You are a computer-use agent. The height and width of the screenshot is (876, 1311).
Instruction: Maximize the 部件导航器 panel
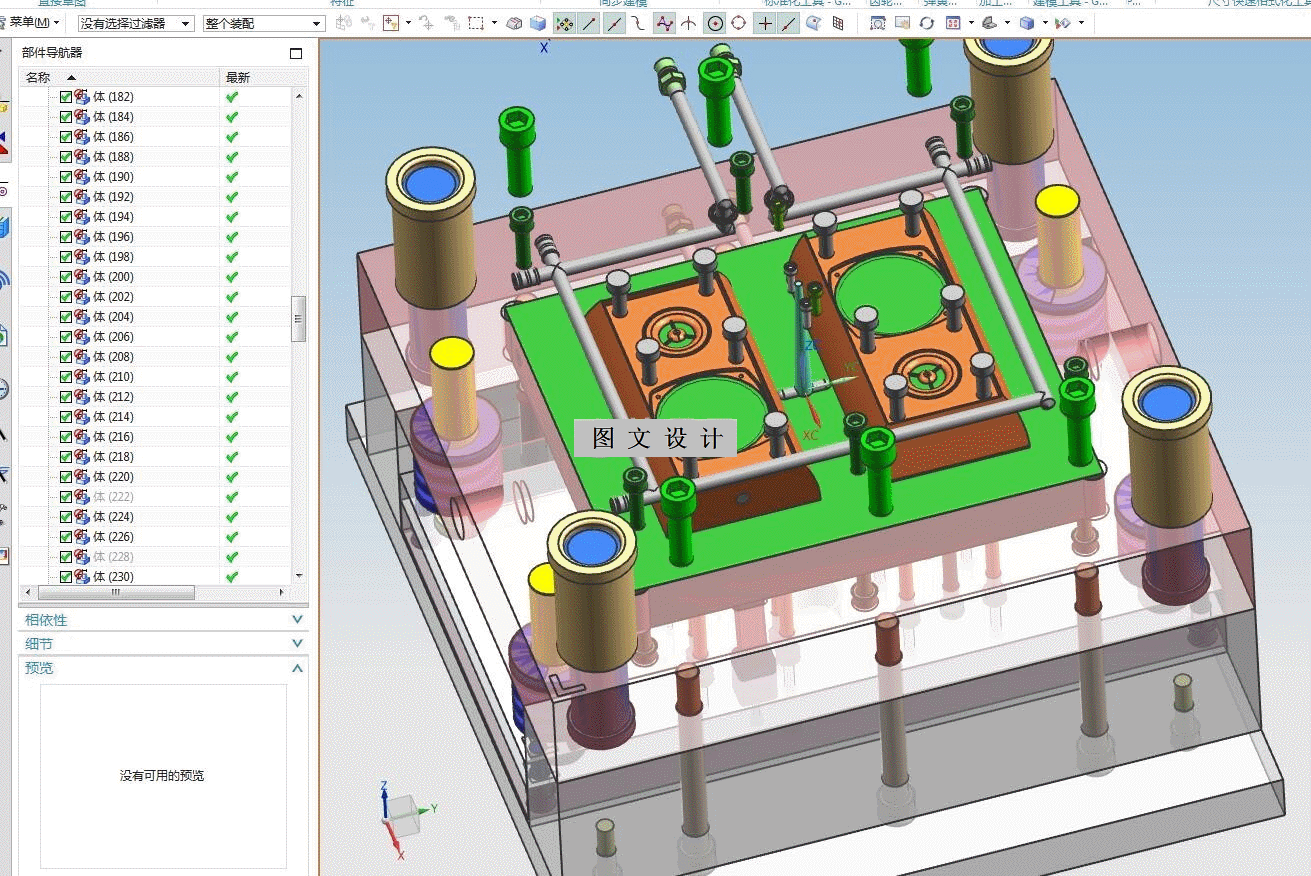[x=295, y=53]
